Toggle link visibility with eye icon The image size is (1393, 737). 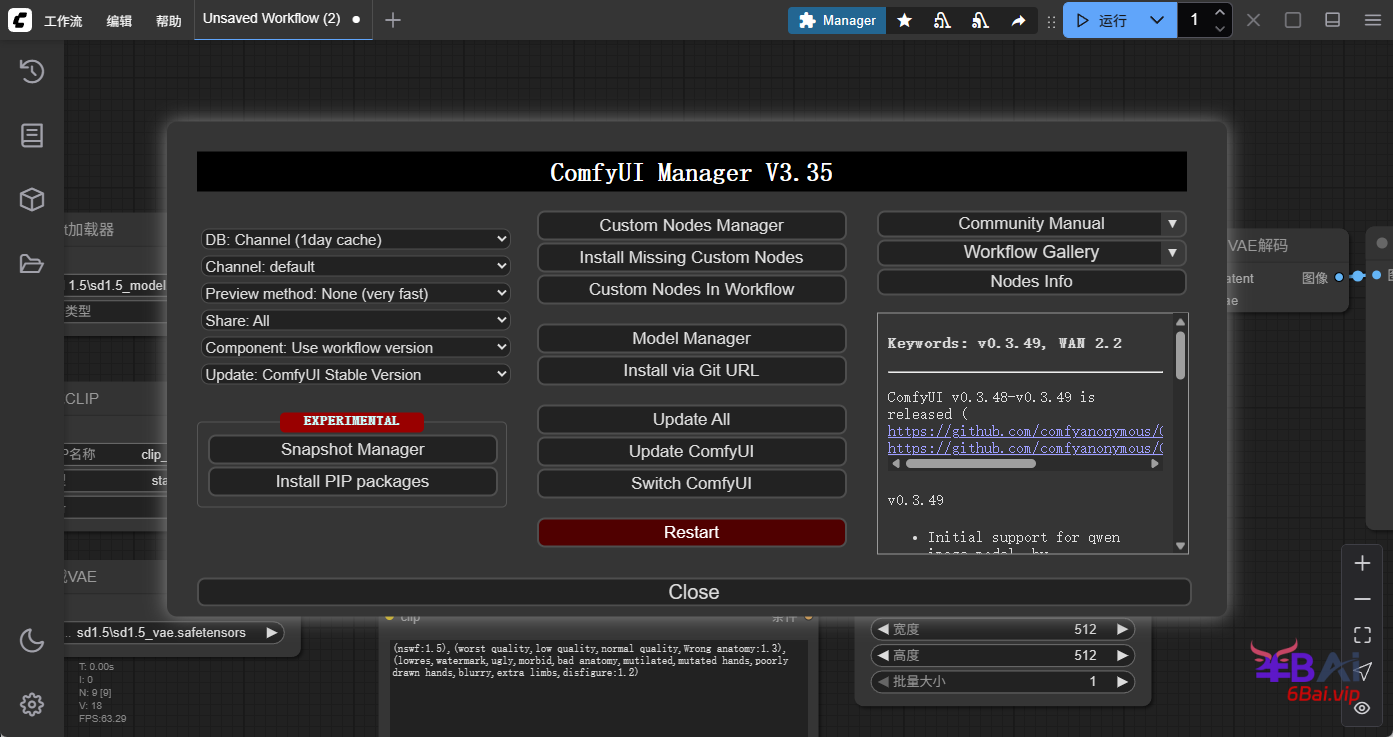pos(1362,707)
